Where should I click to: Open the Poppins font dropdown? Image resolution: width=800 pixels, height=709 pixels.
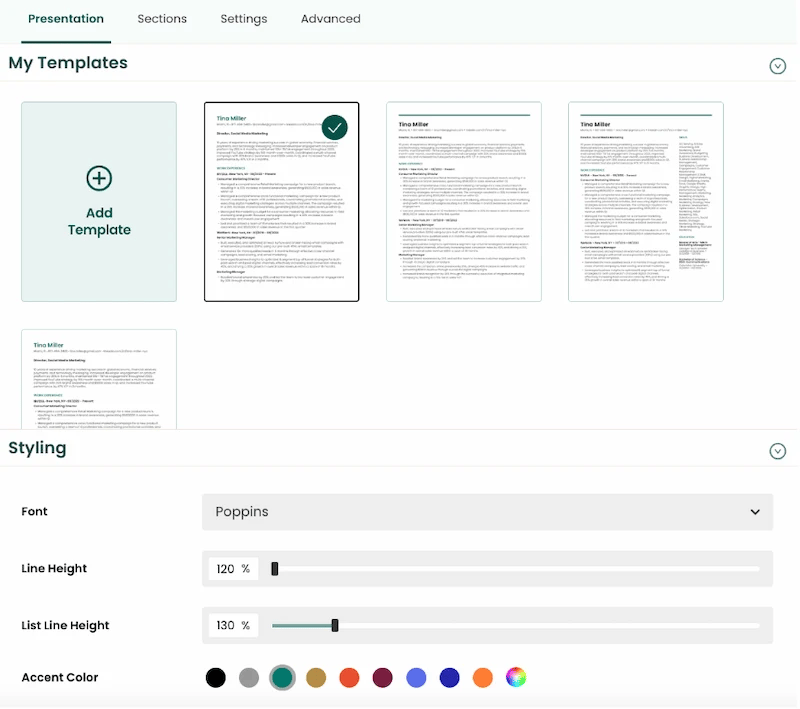point(487,512)
